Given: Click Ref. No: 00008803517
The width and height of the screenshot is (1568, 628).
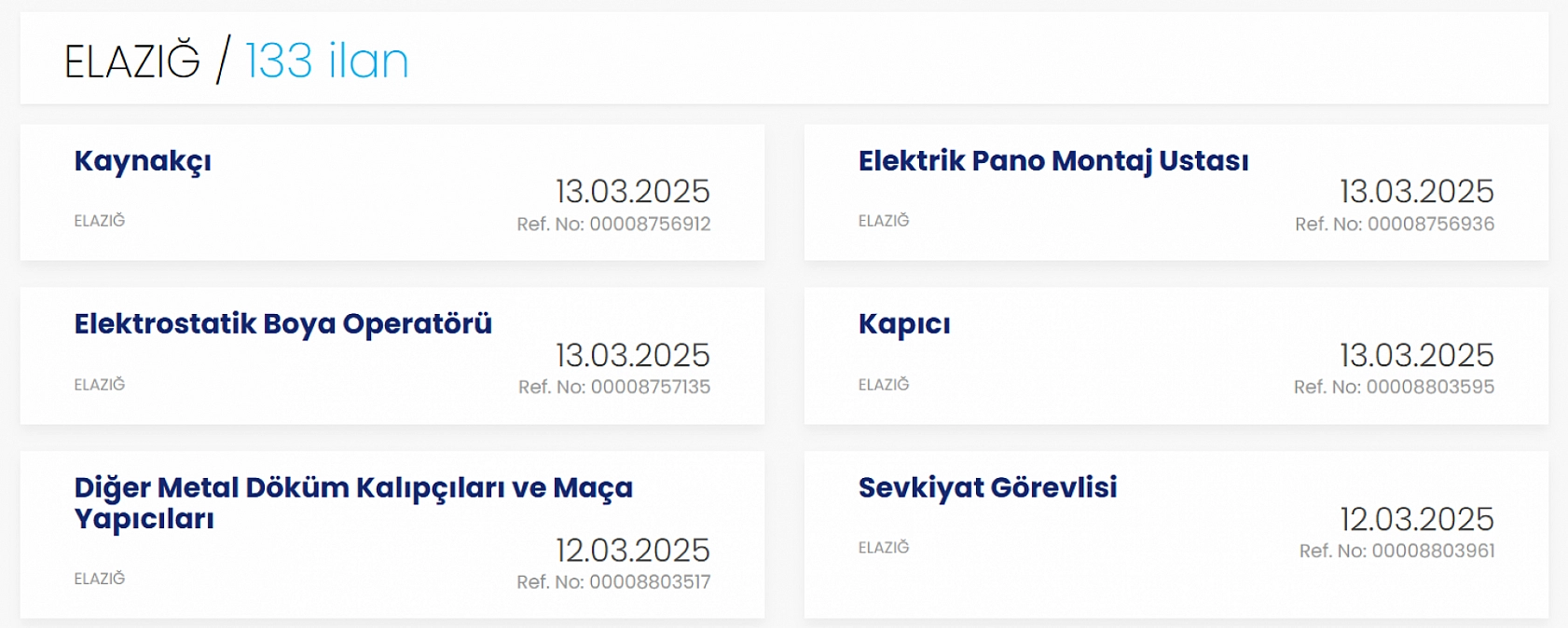Looking at the screenshot, I should click(613, 582).
